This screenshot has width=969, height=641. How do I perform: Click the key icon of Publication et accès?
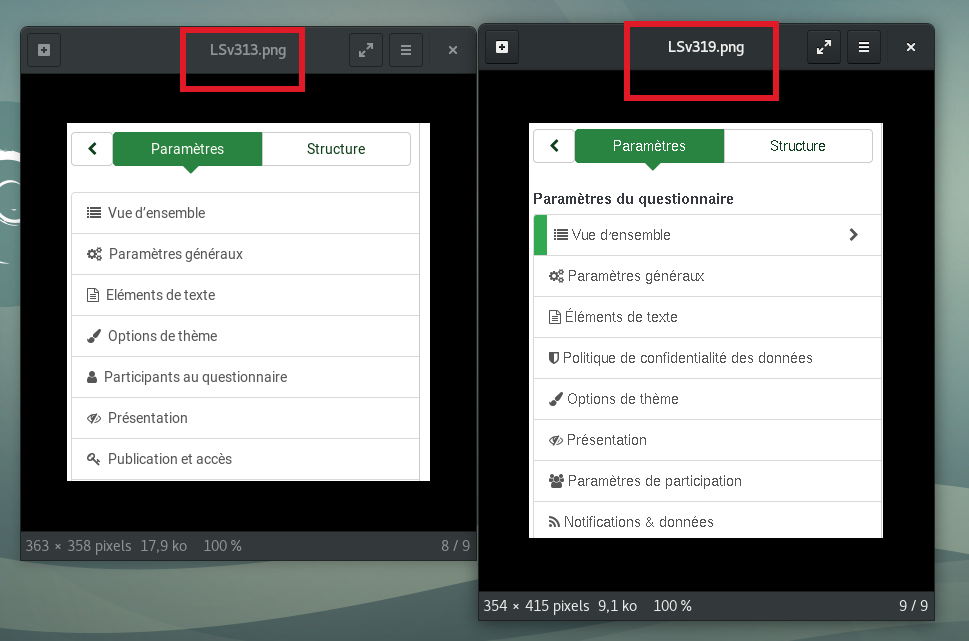(93, 459)
